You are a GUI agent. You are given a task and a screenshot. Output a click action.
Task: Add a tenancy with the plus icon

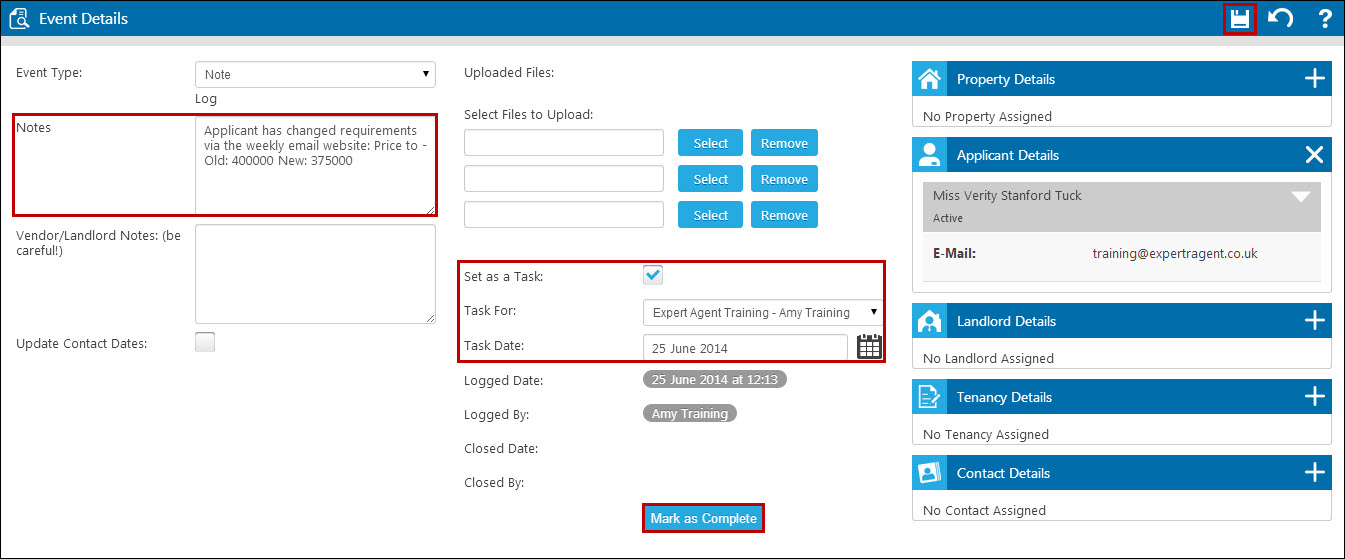click(1315, 397)
